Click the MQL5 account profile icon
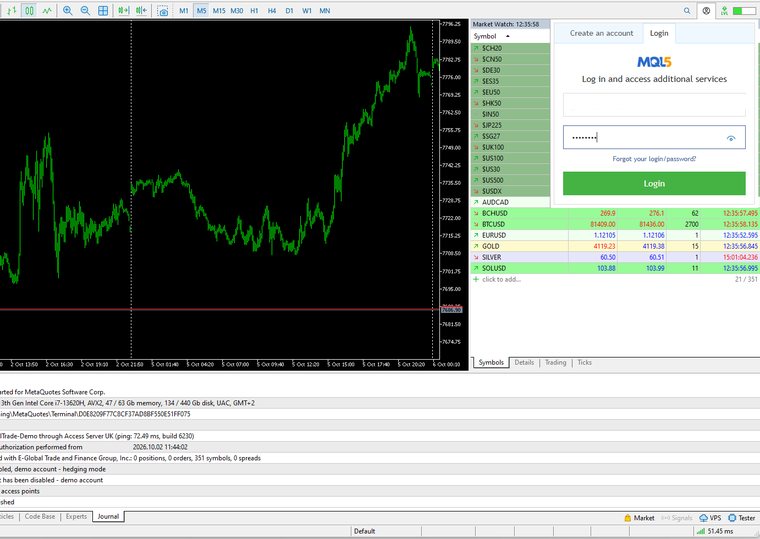This screenshot has height=539, width=760. click(x=706, y=10)
